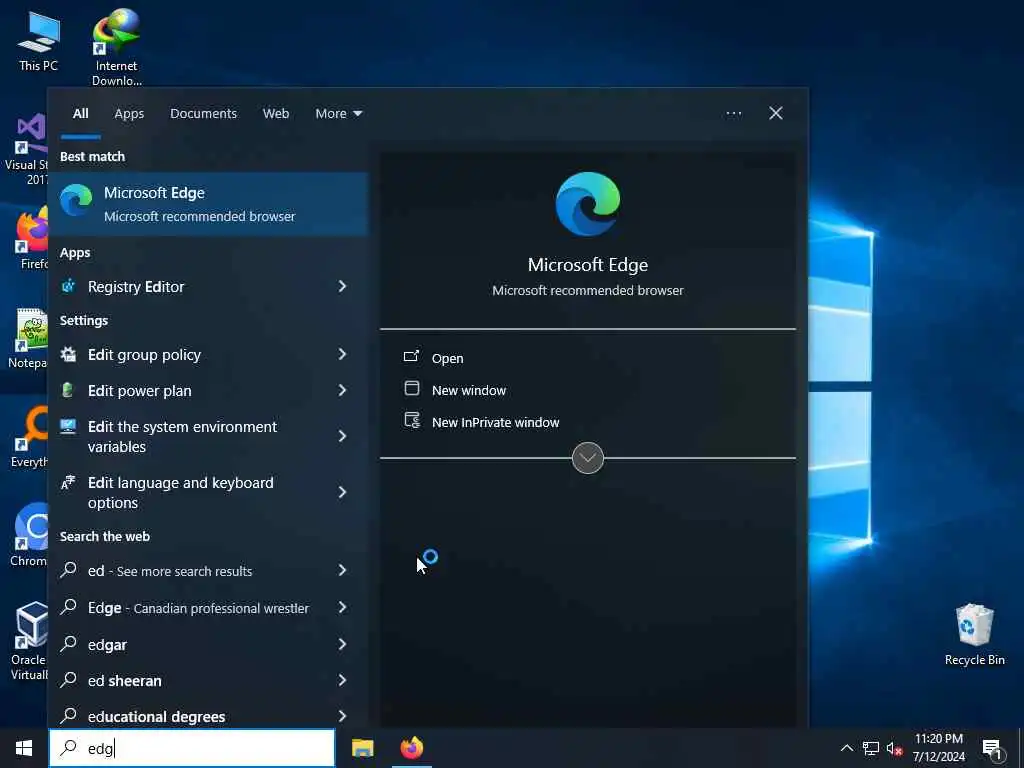
Task: Click the muted volume tray icon
Action: 895,748
